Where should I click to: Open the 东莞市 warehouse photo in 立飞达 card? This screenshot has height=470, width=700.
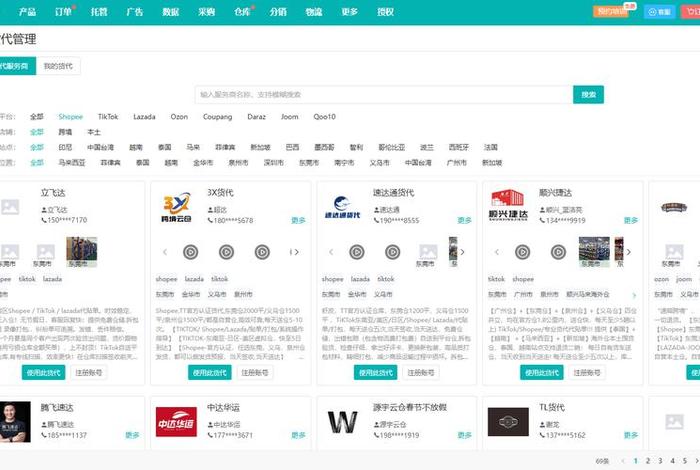(x=81, y=253)
